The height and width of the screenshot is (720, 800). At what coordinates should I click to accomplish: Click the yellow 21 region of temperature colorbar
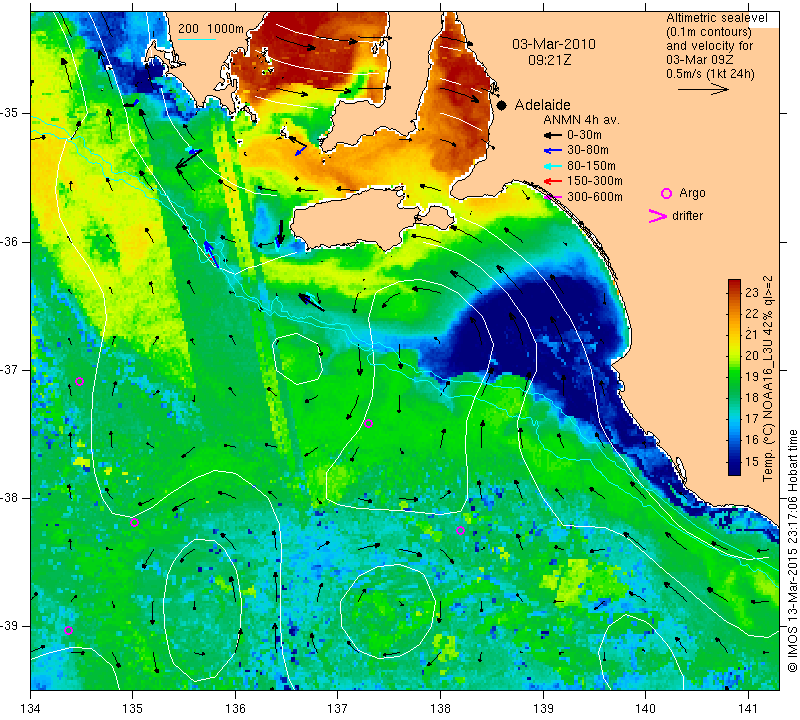[734, 334]
